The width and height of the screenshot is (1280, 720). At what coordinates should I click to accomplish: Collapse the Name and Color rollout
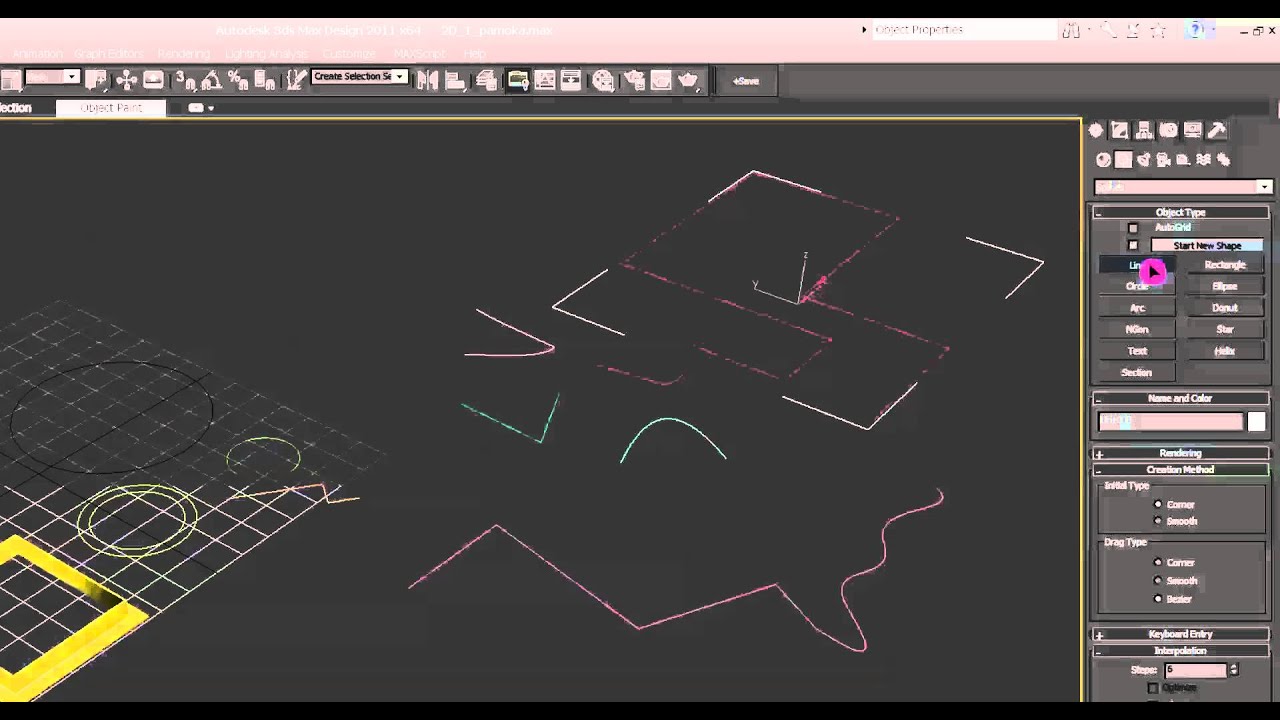click(1180, 398)
